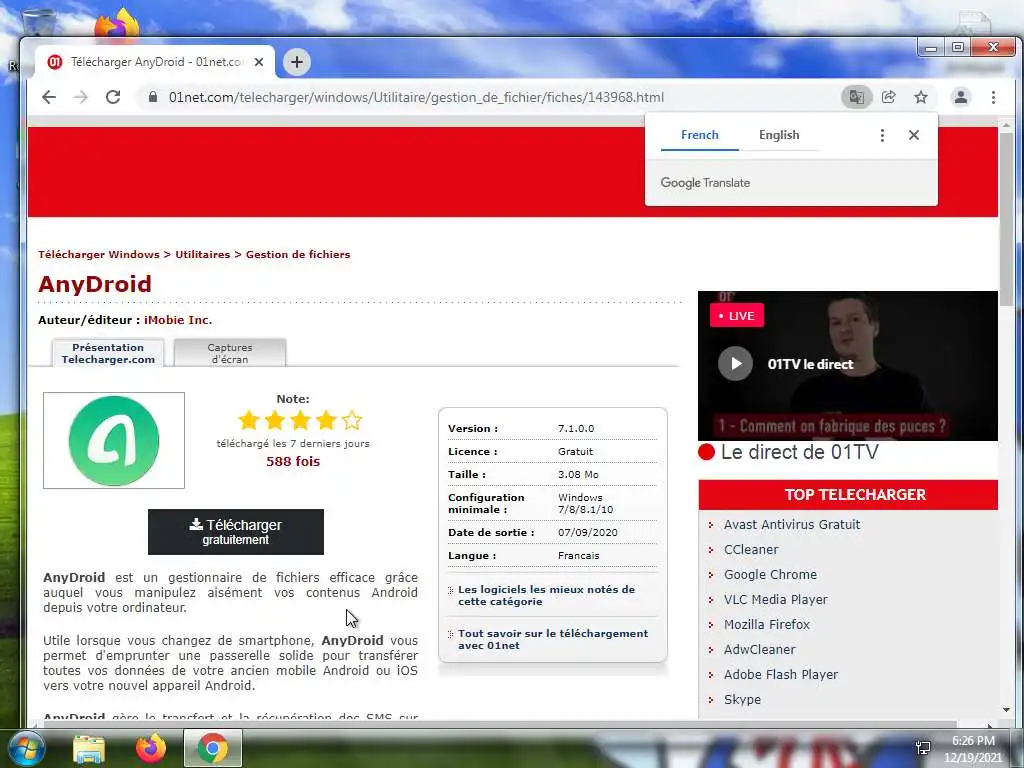Open Adobe Flash Player in top downloads
The height and width of the screenshot is (768, 1024).
click(780, 675)
